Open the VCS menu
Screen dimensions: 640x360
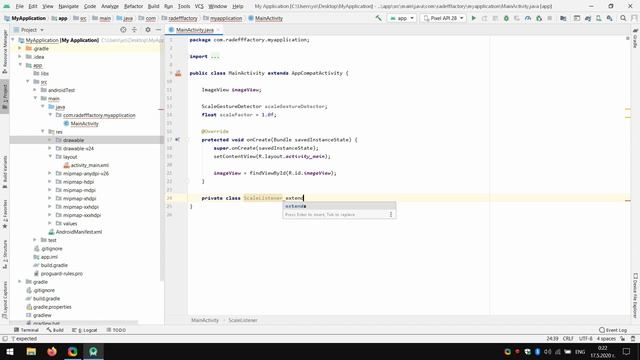tap(199, 7)
